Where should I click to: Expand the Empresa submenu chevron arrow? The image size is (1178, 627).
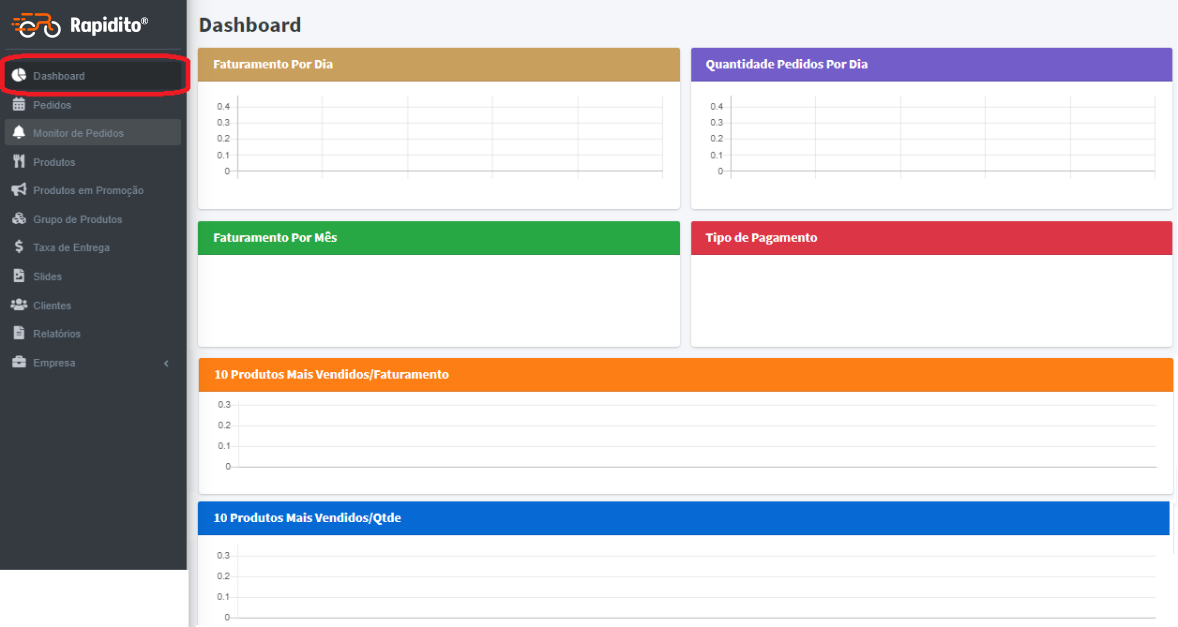click(166, 363)
